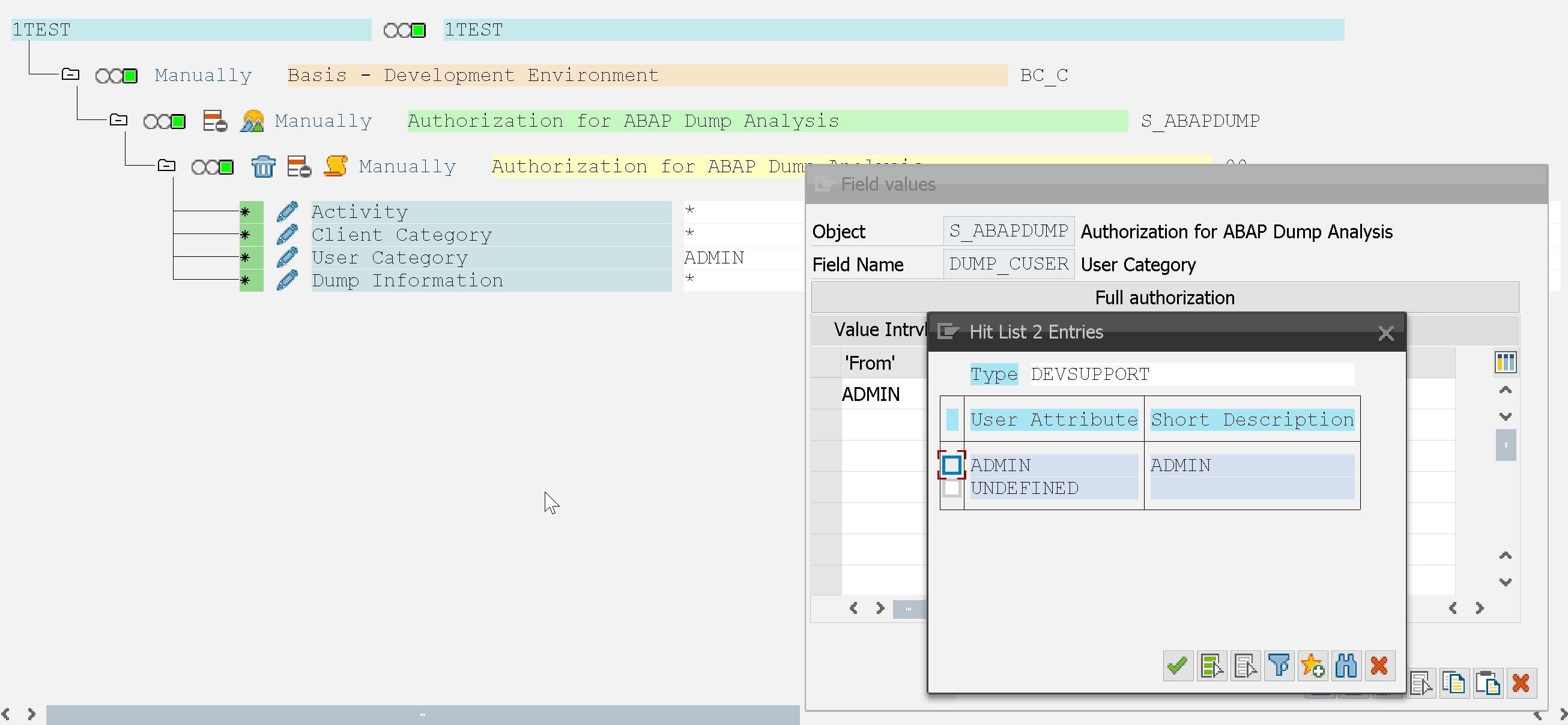Check the ADMIN row checkbox in Hit List
The height and width of the screenshot is (725, 1568).
click(x=951, y=465)
